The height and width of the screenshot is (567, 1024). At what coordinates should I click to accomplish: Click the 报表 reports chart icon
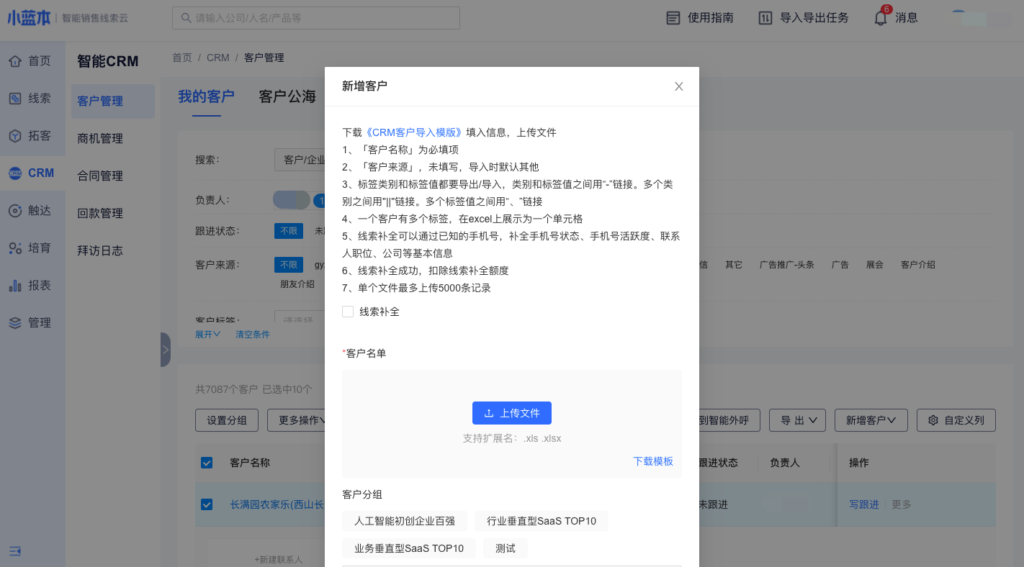(15, 286)
